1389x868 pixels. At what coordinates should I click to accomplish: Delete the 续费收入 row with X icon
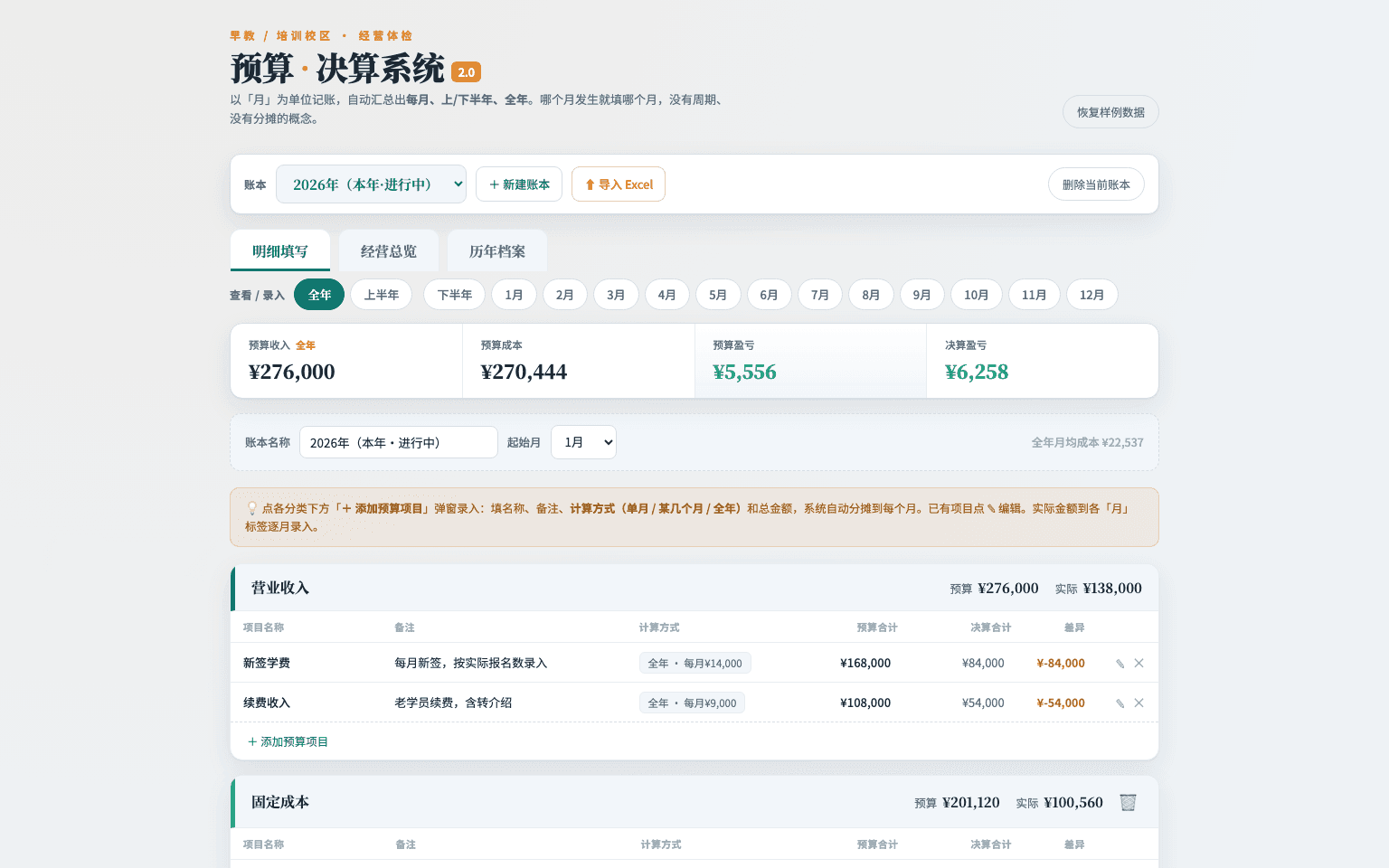pyautogui.click(x=1139, y=703)
